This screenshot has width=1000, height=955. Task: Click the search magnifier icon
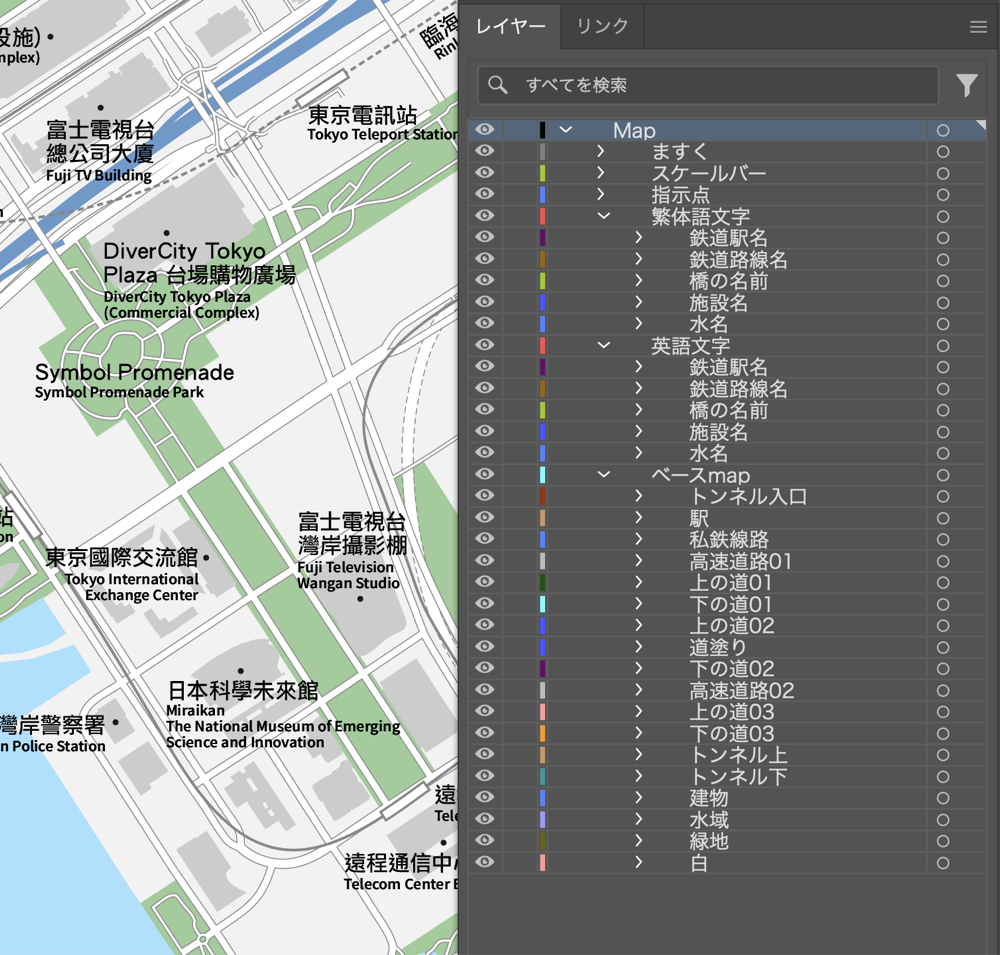[498, 85]
